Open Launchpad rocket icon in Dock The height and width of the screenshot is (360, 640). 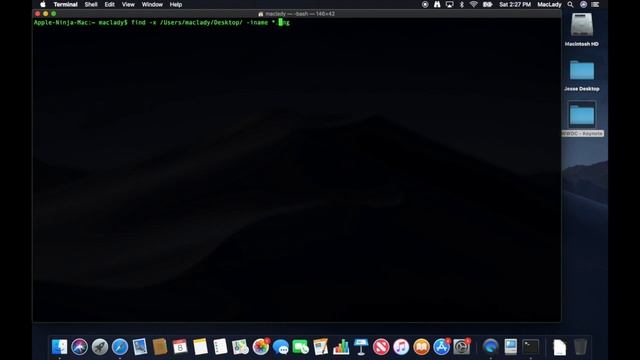pyautogui.click(x=100, y=347)
